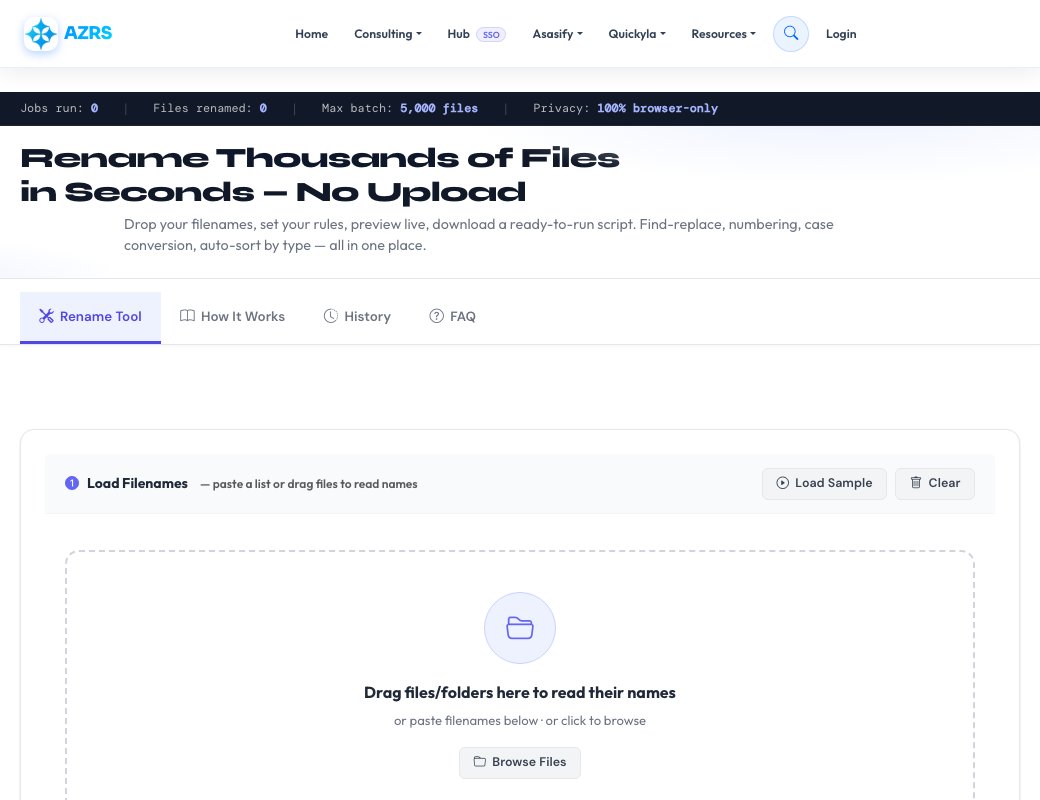
Task: Switch to the FAQ tab
Action: (x=452, y=317)
